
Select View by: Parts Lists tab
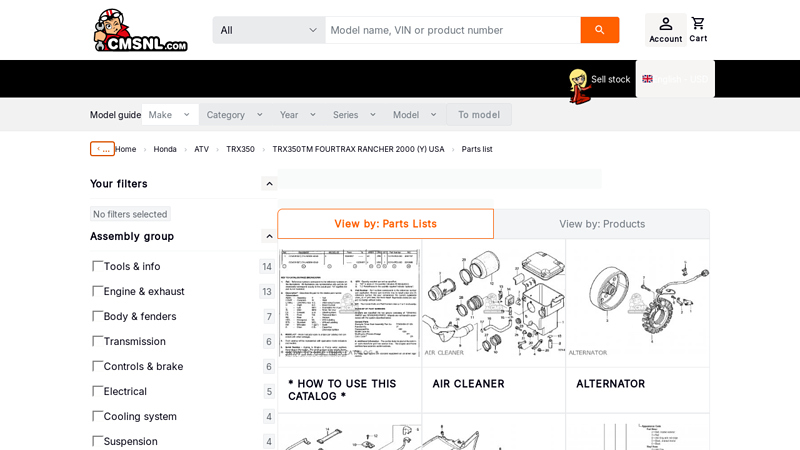pos(386,223)
